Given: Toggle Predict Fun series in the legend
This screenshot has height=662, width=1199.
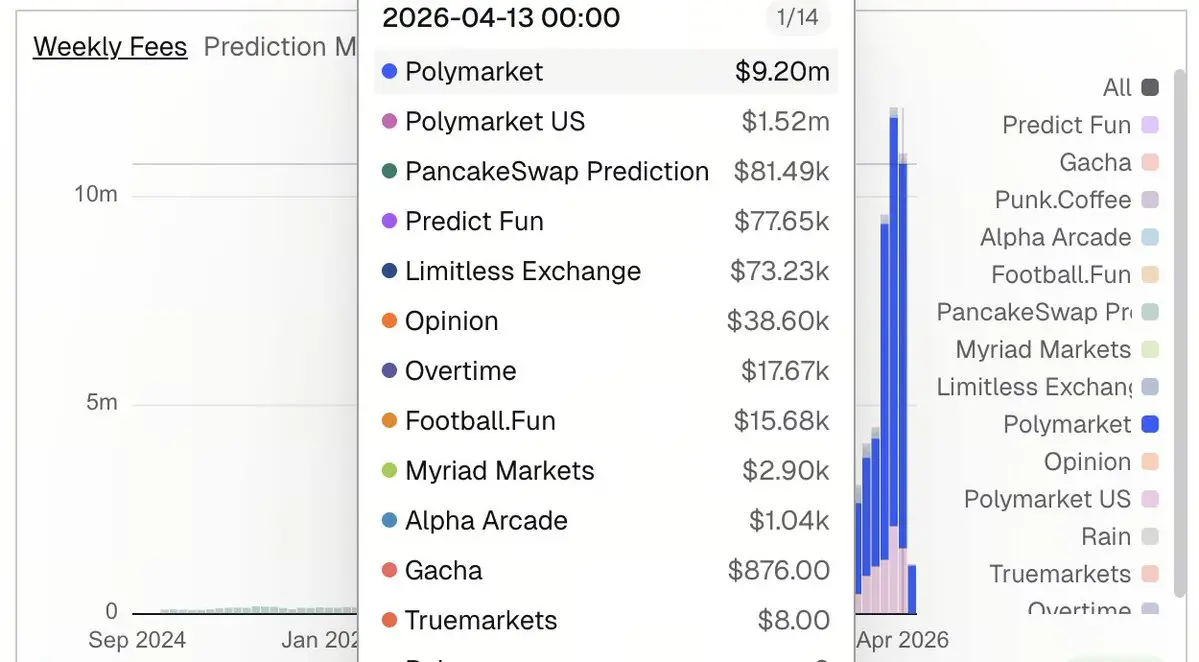Looking at the screenshot, I should tap(1149, 126).
